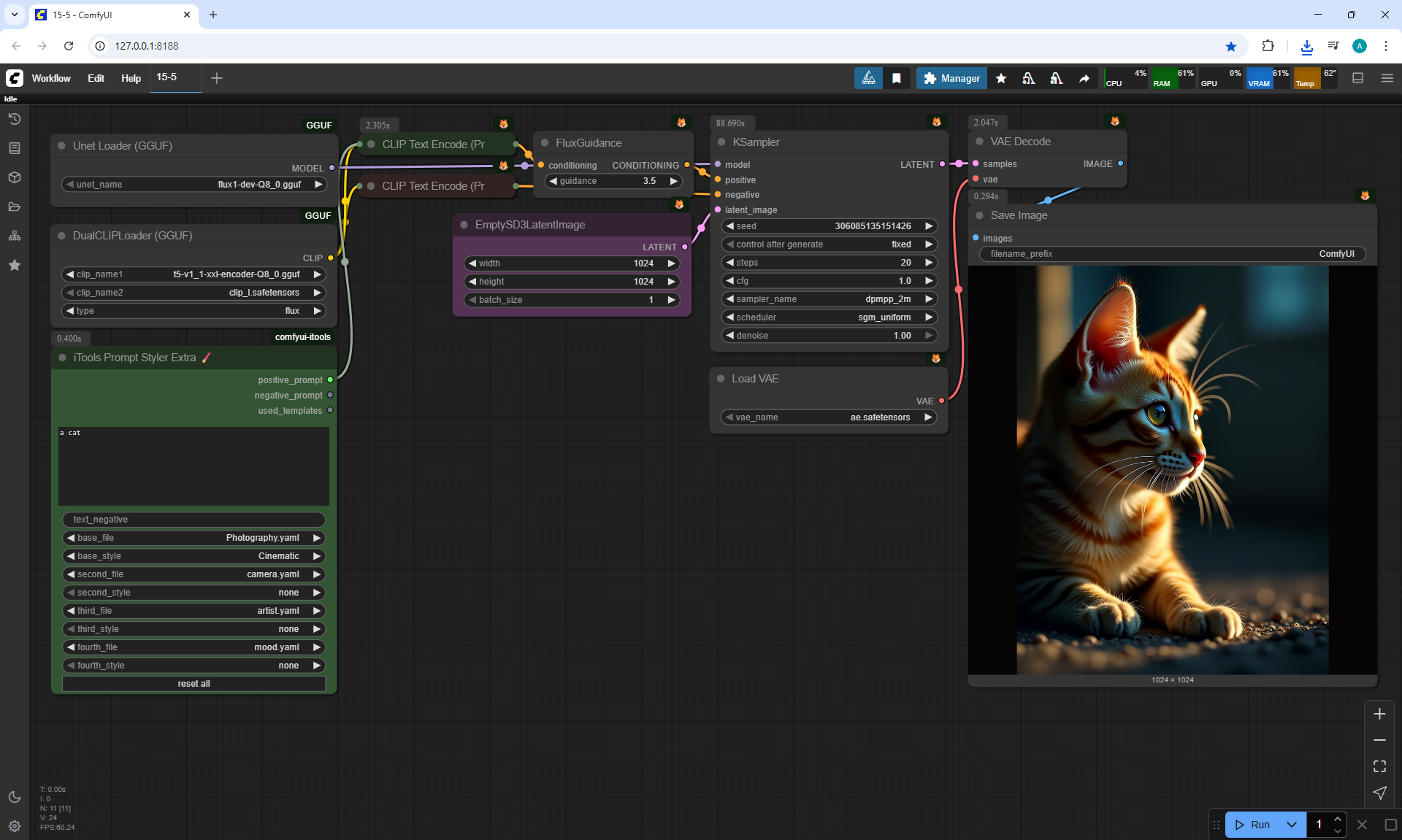The image size is (1402, 840).
Task: Click the share arrow icon
Action: point(1084,78)
